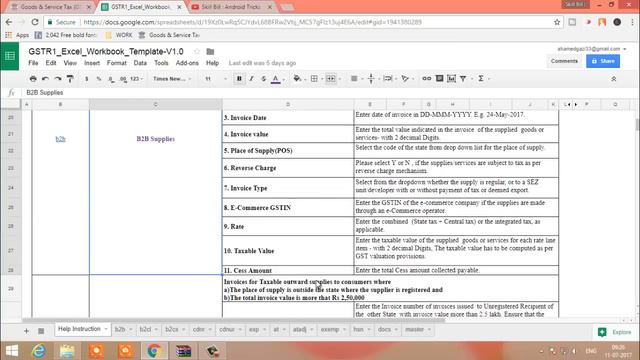Open the more number formats dropdown (123)
The width and height of the screenshot is (640, 360).
click(136, 79)
